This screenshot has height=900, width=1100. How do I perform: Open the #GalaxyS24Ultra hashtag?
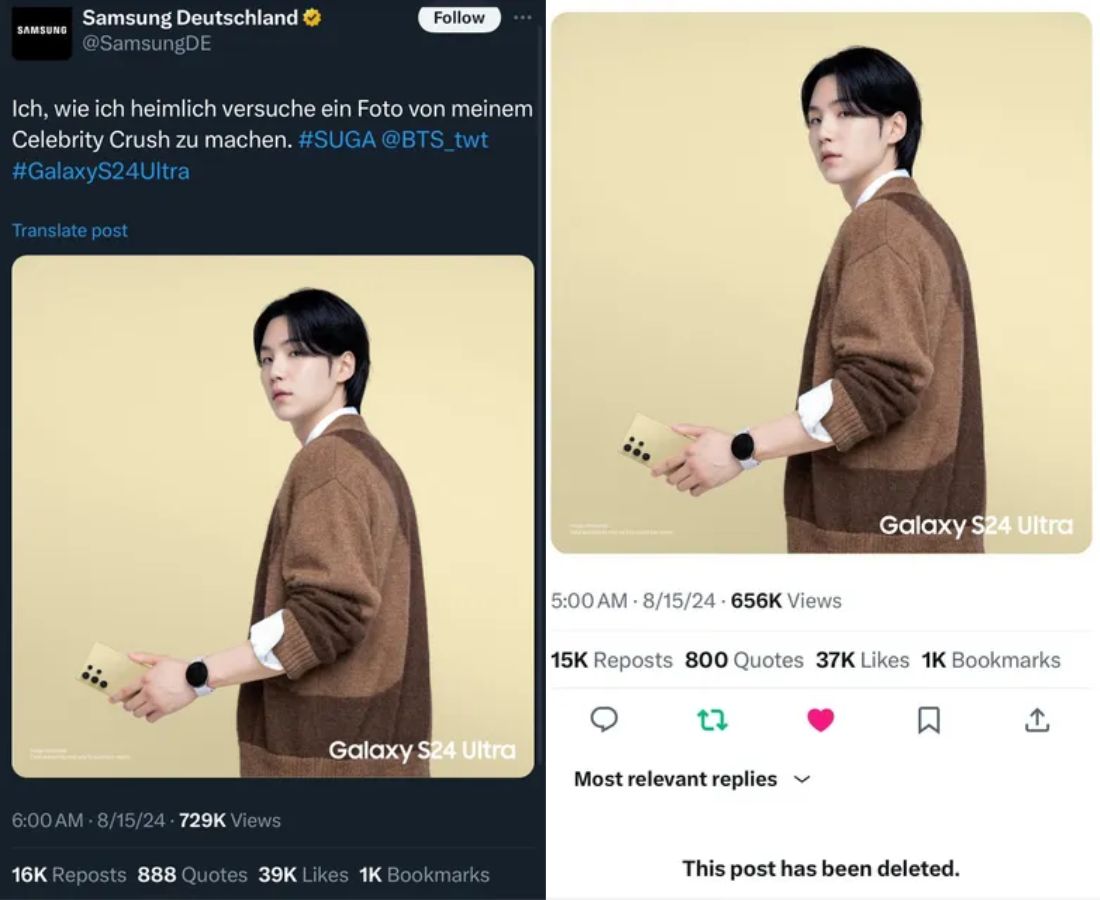pyautogui.click(x=100, y=171)
